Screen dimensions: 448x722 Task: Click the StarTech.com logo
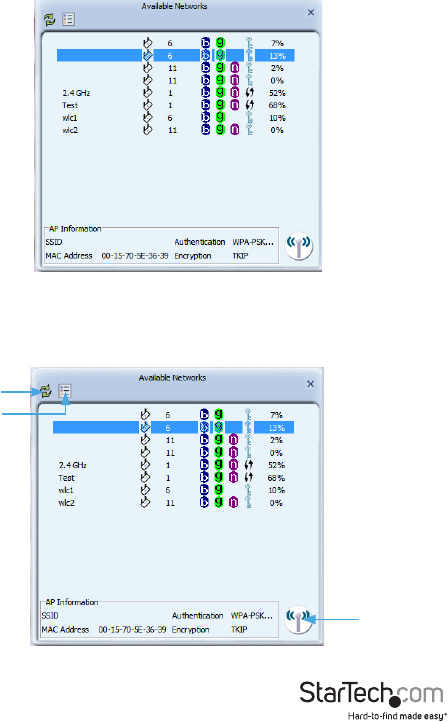pos(372,700)
